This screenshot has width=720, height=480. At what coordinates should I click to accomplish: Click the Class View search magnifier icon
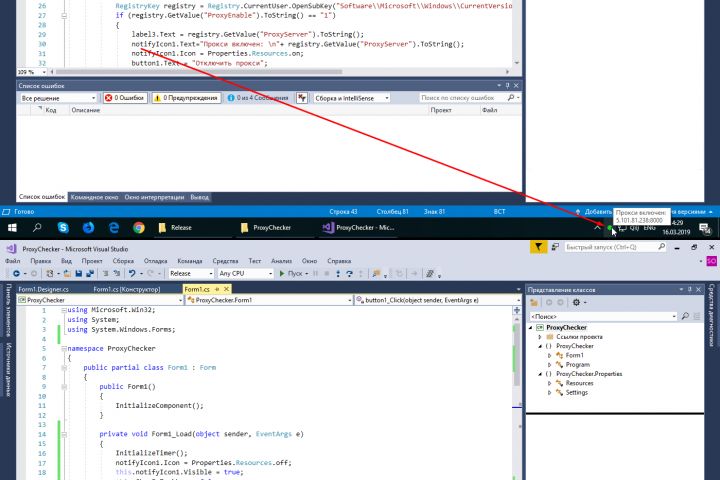click(x=685, y=316)
